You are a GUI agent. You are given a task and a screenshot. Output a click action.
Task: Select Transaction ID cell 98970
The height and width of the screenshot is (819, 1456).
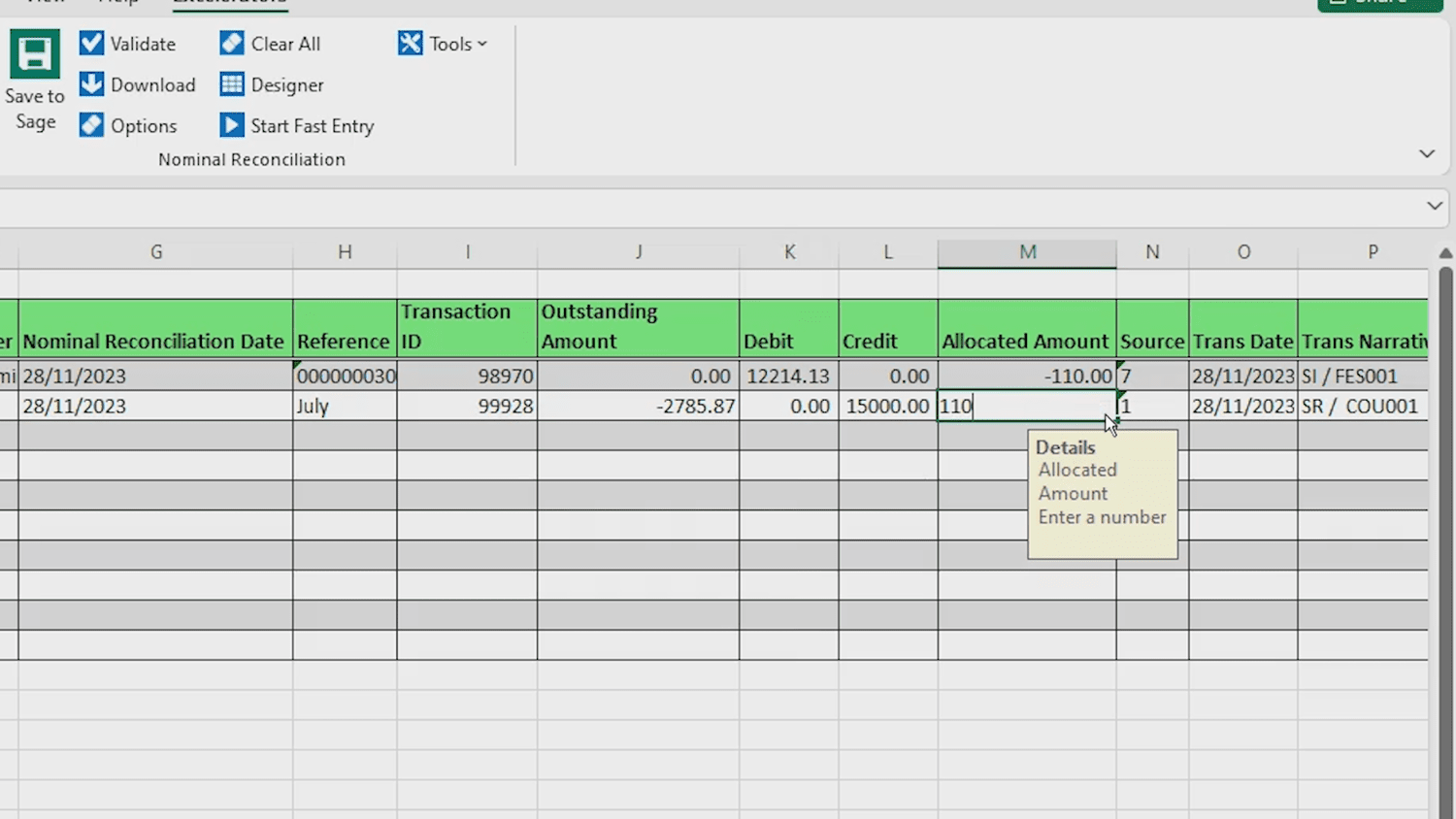coord(467,376)
